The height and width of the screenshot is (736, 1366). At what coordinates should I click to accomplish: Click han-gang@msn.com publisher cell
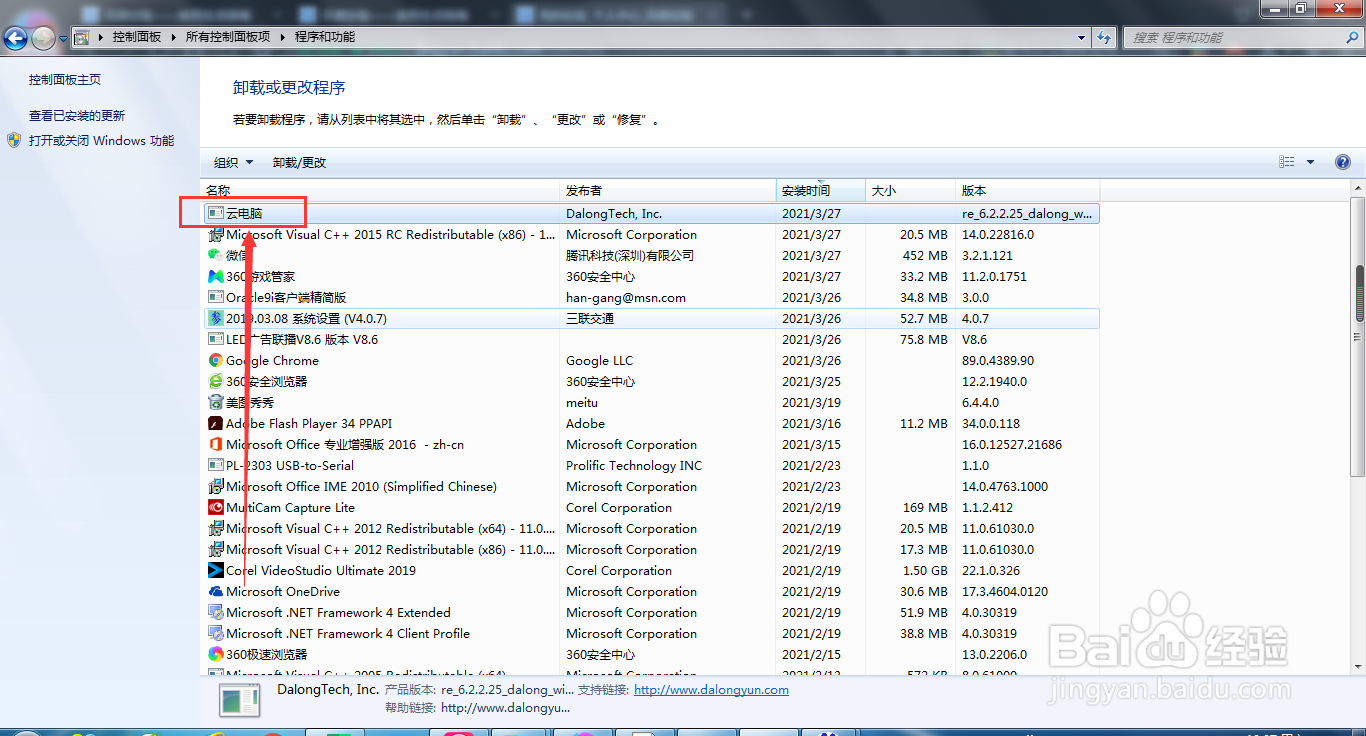point(626,298)
